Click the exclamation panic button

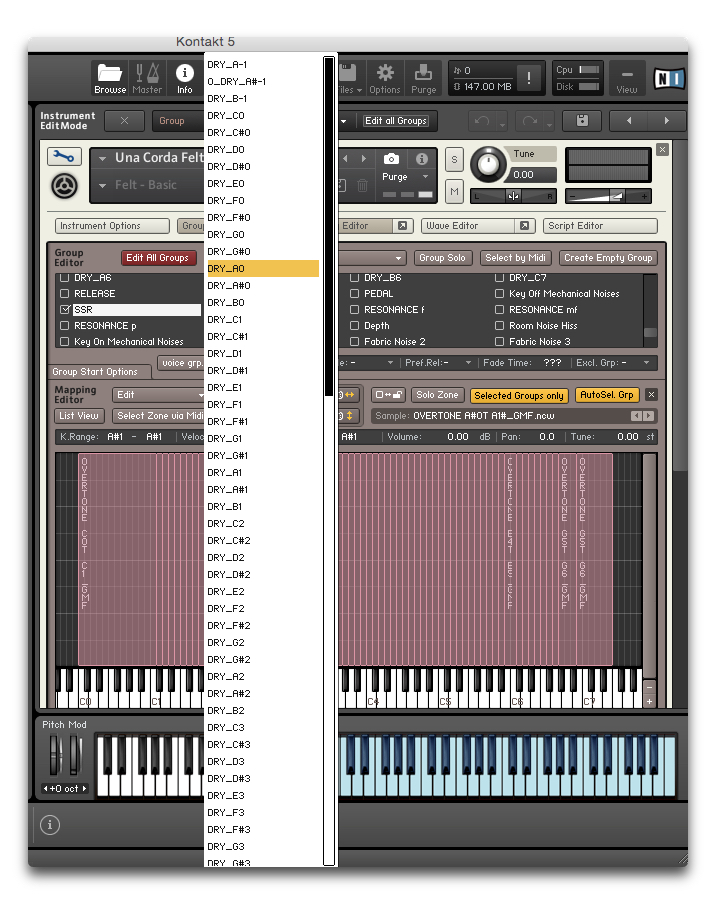coord(528,78)
